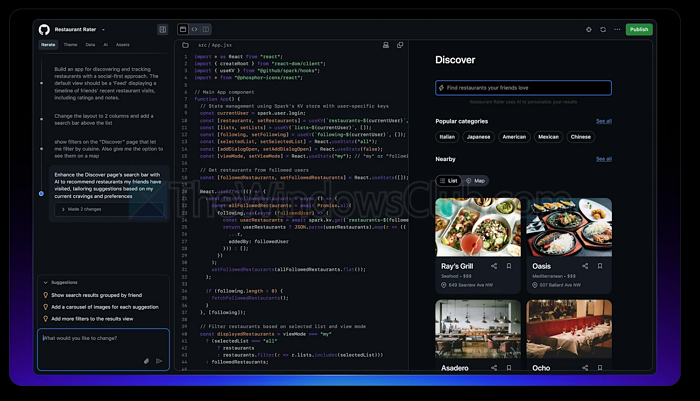Click the target icon left of refresh
The height and width of the screenshot is (401, 700).
pyautogui.click(x=589, y=29)
